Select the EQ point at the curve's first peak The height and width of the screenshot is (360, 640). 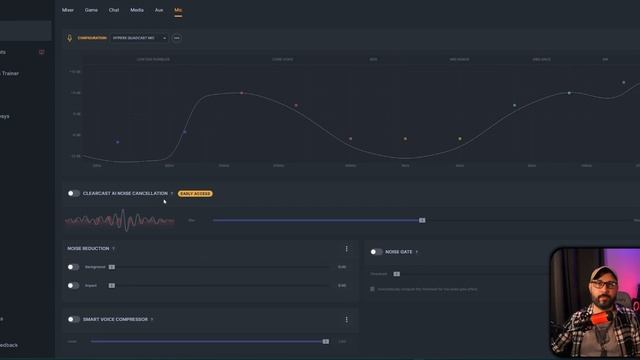point(242,93)
